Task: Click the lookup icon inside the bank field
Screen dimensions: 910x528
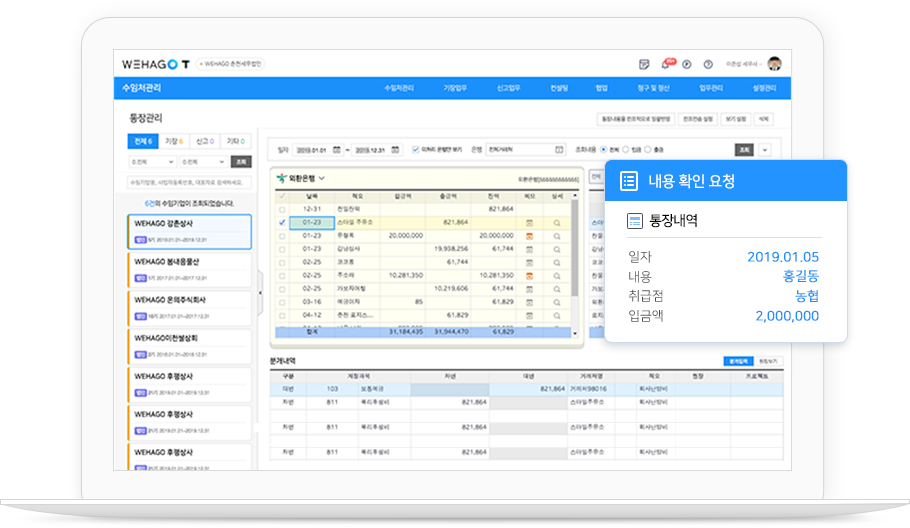Action: coord(559,150)
